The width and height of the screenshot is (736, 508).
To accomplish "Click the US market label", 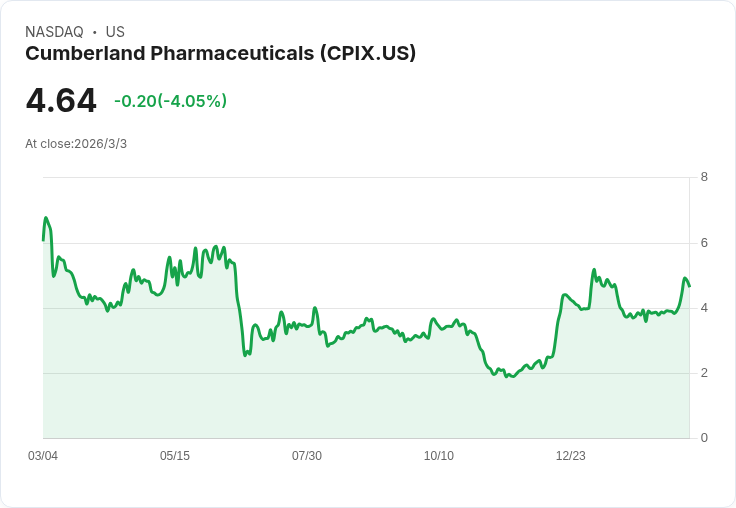I will tap(115, 32).
